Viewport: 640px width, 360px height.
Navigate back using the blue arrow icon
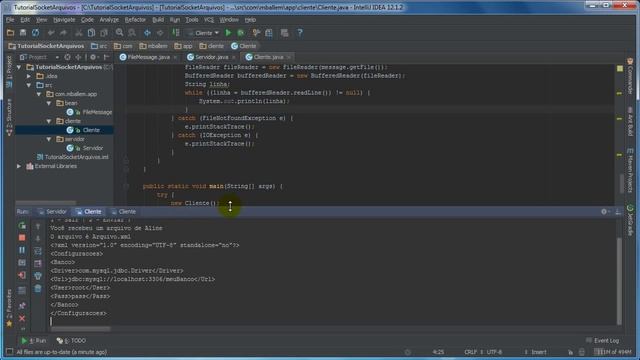(147, 33)
